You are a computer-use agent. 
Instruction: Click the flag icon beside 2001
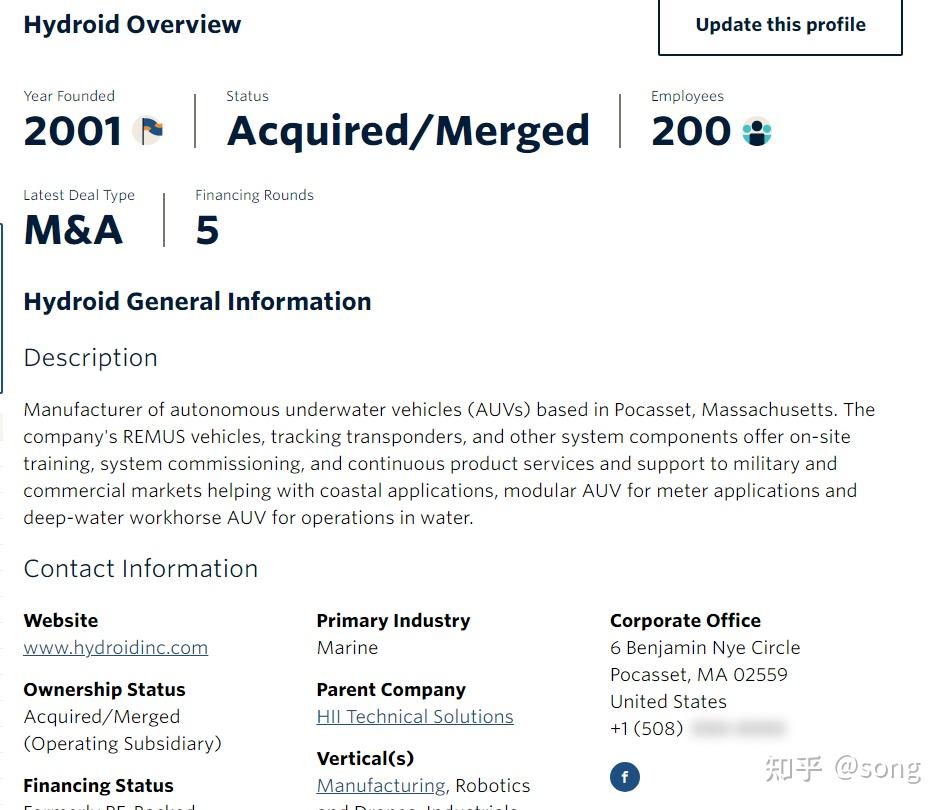(149, 131)
